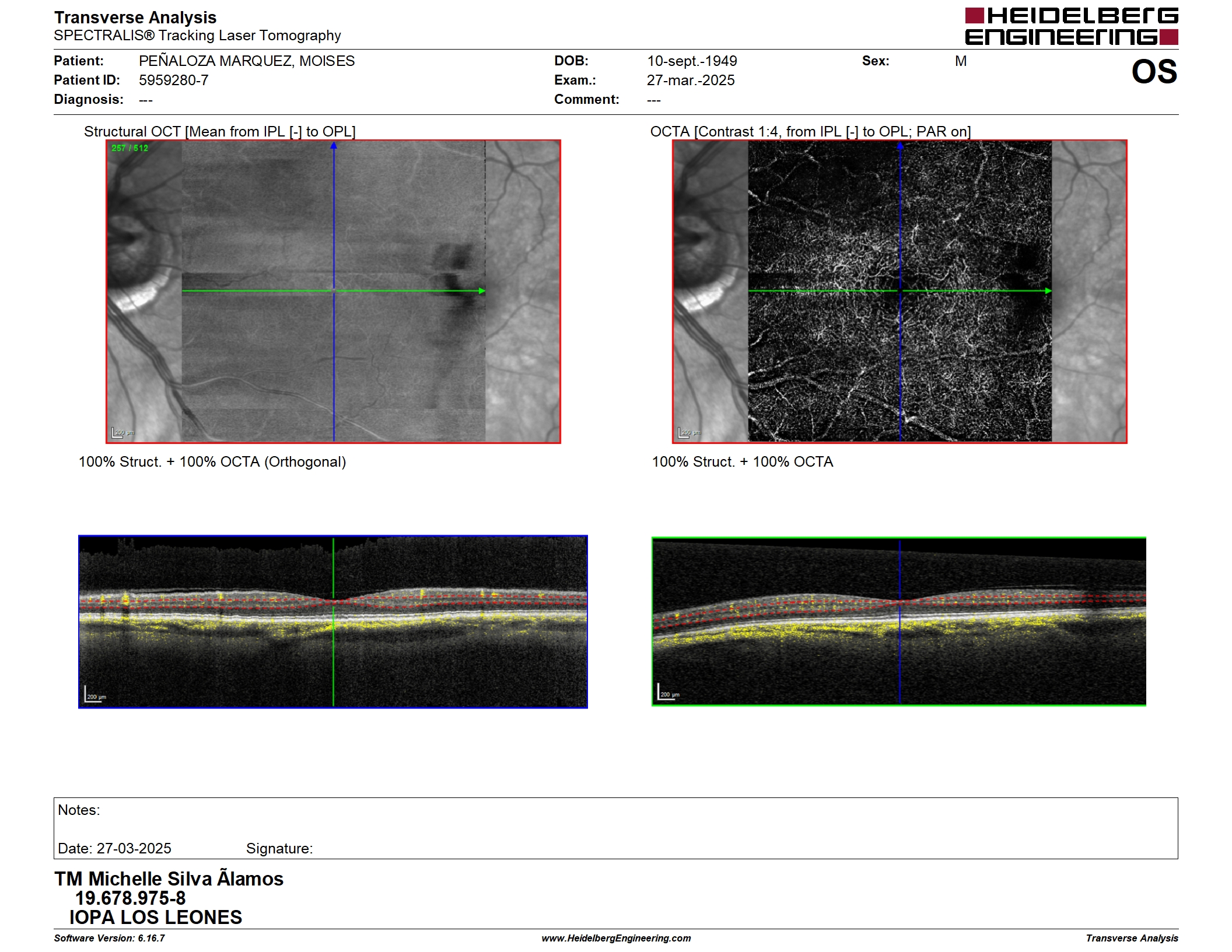Click the Sex value 'M'

point(961,61)
